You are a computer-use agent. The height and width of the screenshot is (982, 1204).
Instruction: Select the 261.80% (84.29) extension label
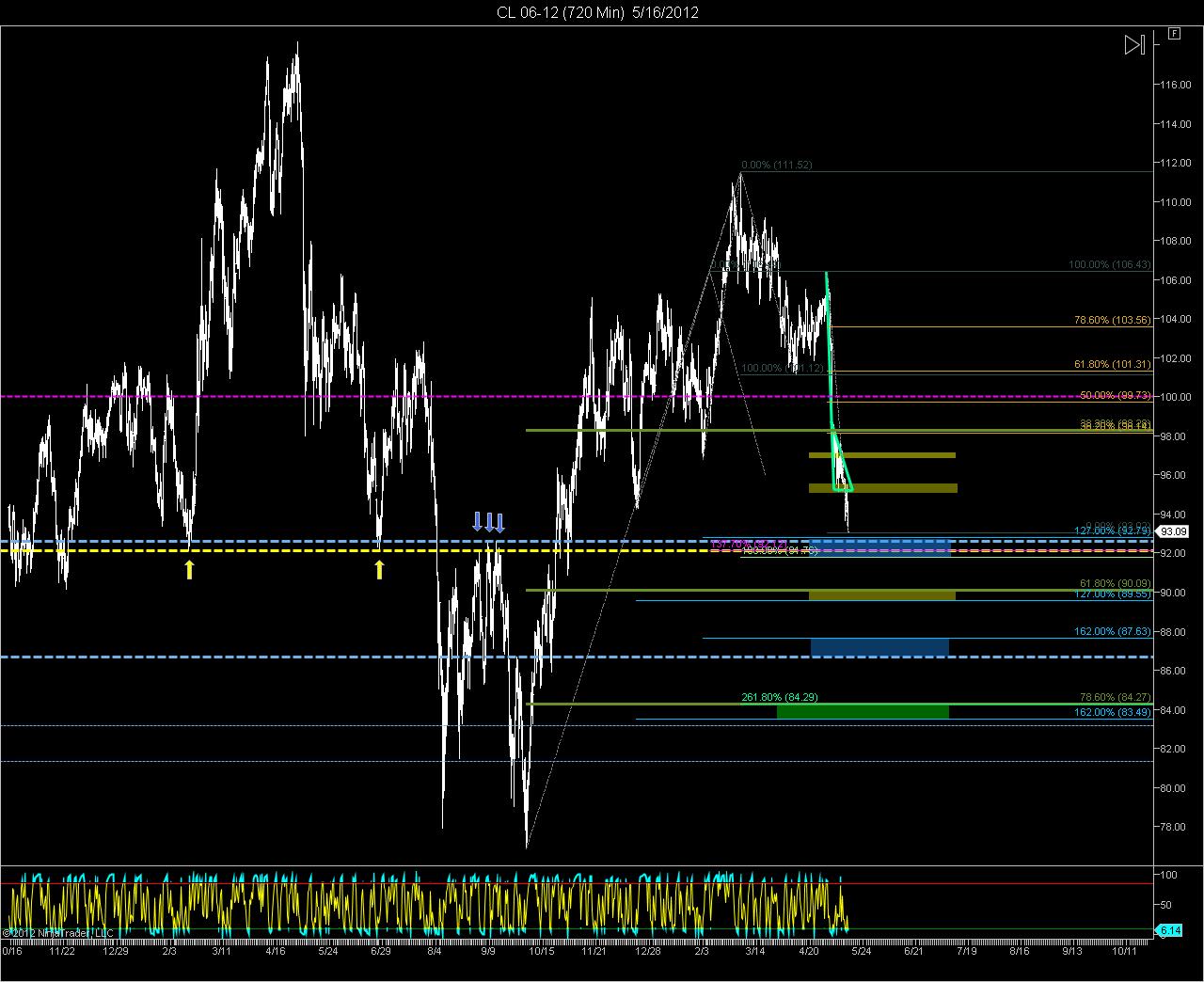(780, 697)
